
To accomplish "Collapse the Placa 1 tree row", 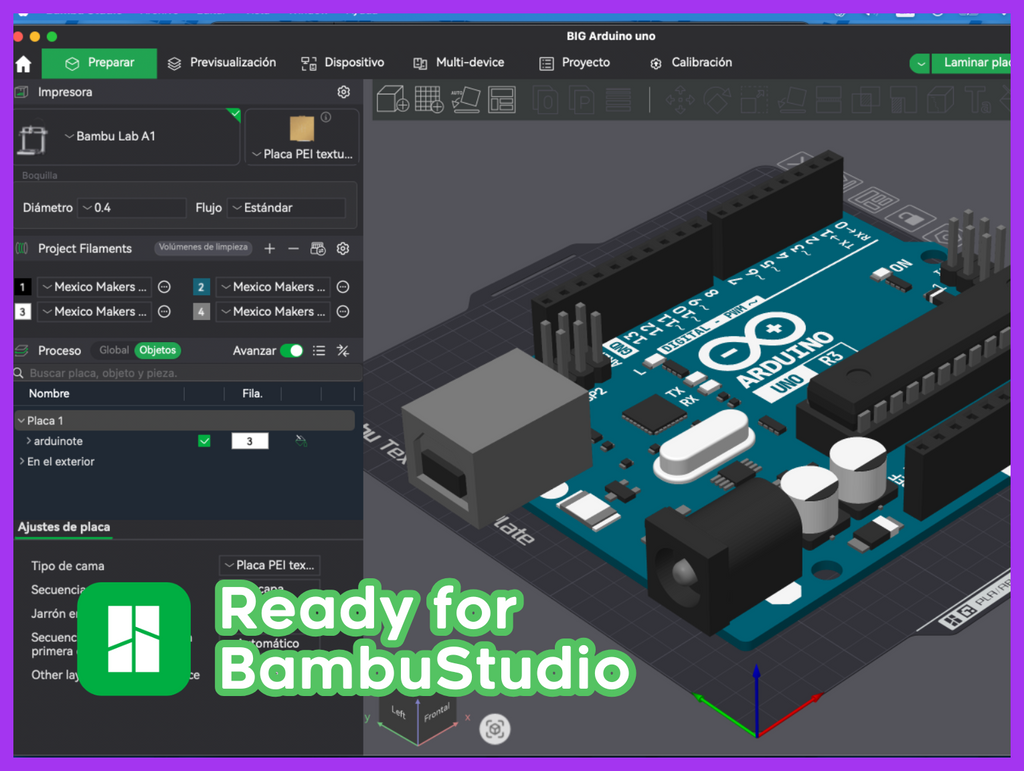I will point(21,420).
